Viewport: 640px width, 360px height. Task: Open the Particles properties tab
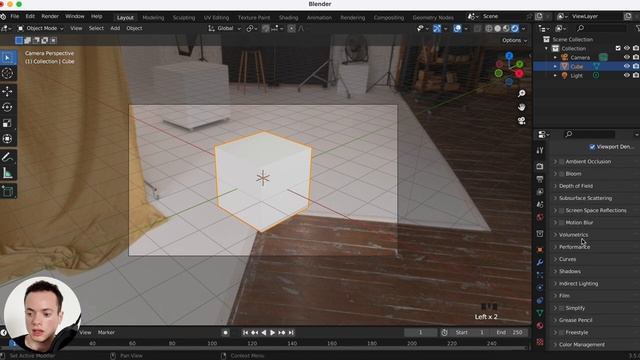click(540, 275)
